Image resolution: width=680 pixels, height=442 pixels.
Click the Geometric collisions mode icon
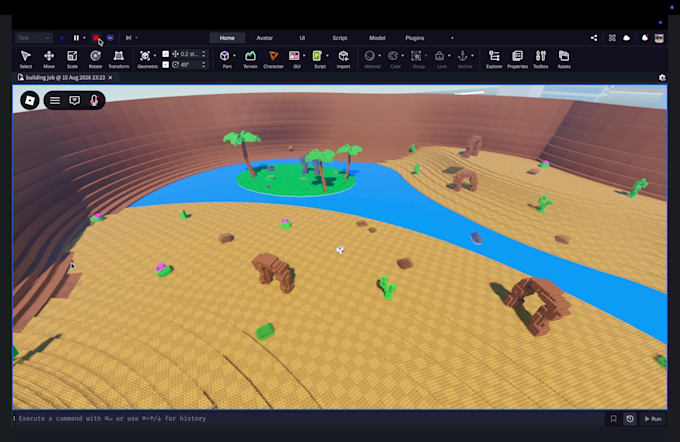145,56
